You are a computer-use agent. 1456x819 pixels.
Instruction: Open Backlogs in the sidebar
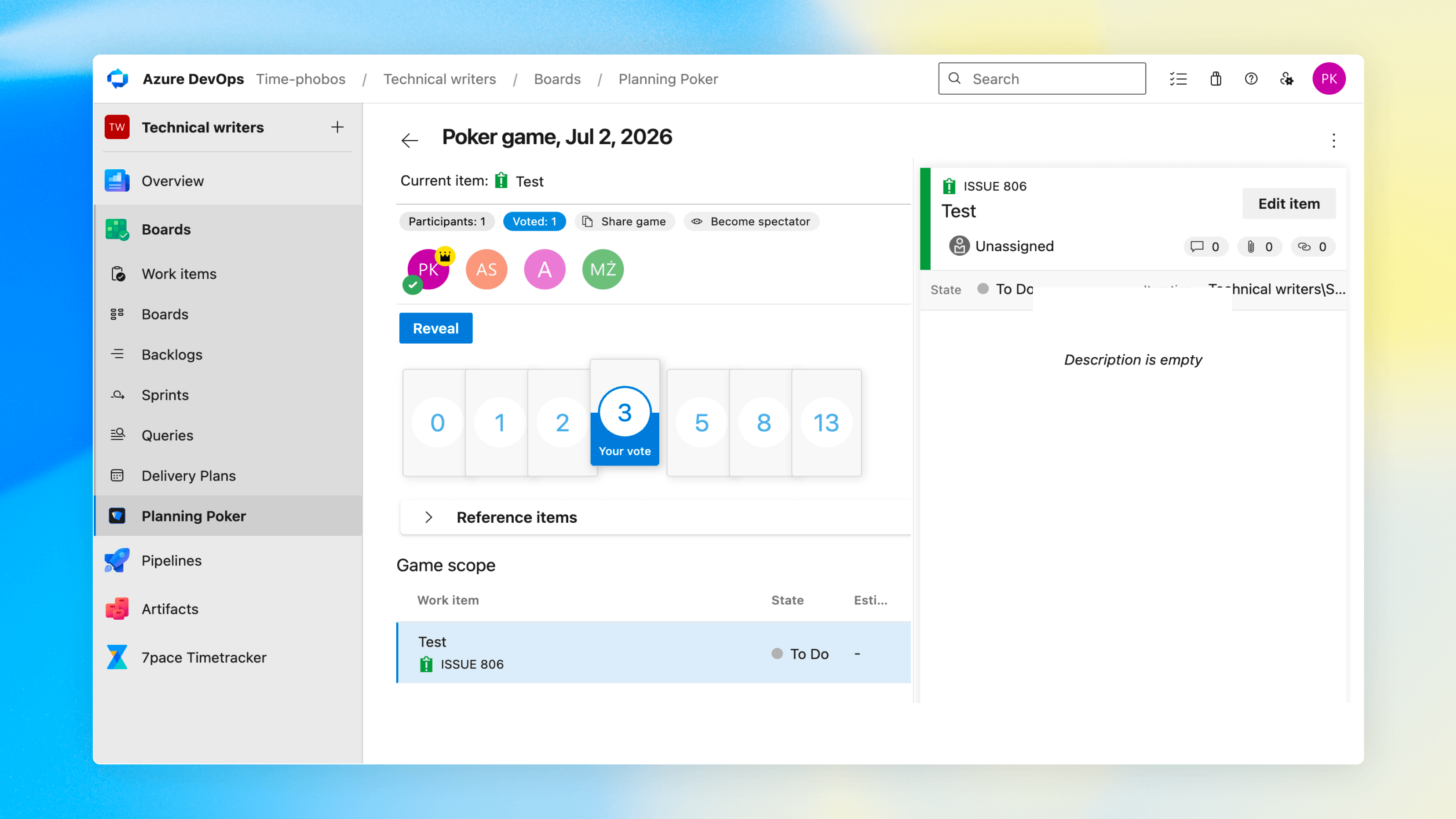pyautogui.click(x=228, y=354)
